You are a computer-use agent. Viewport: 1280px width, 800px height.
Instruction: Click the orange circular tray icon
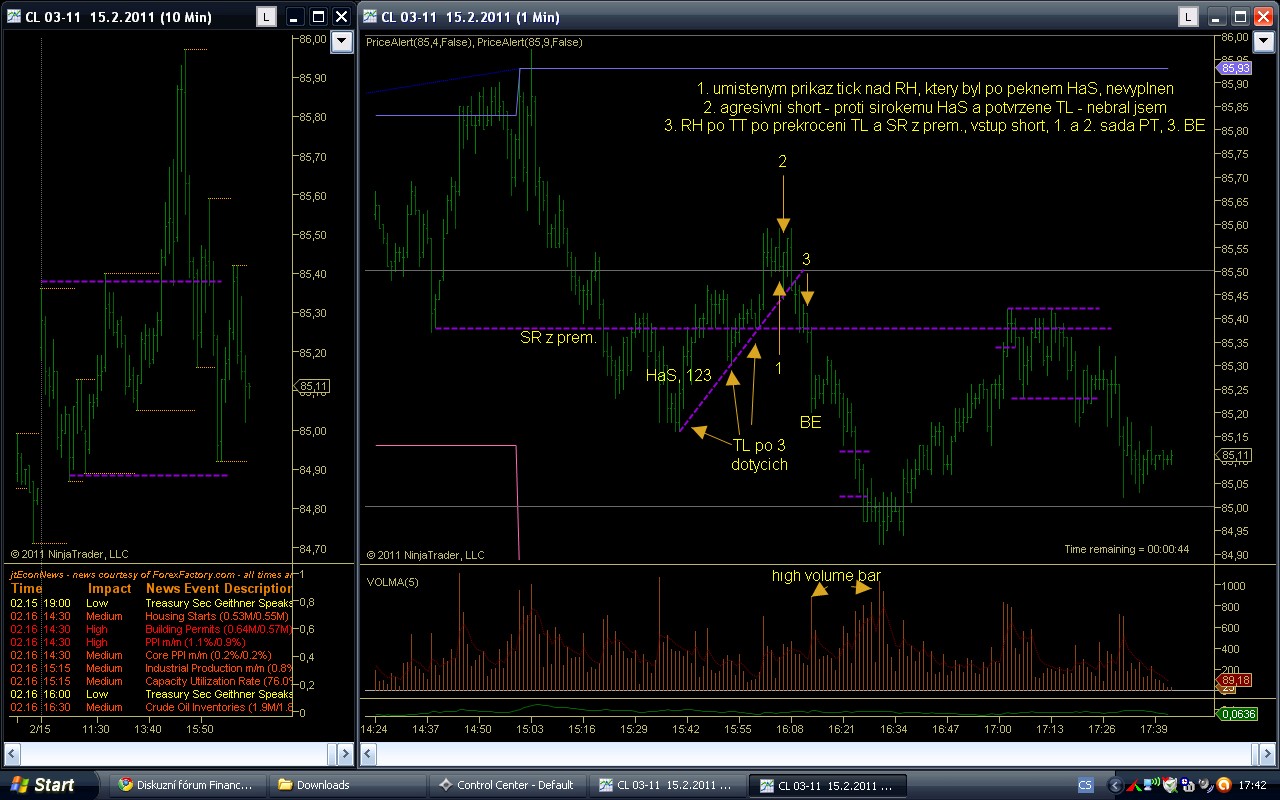[1223, 785]
